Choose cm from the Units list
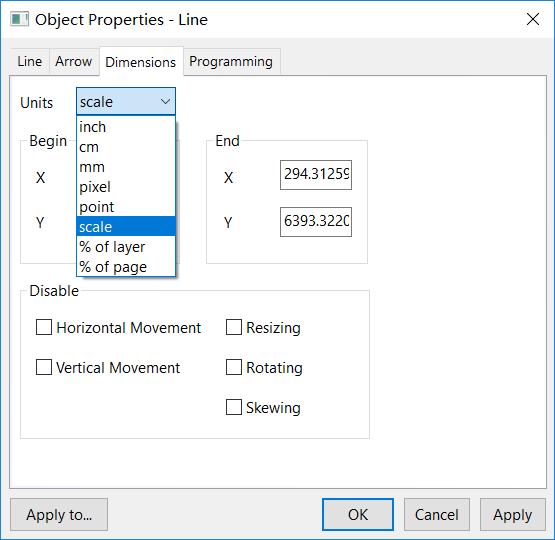Image resolution: width=555 pixels, height=540 pixels. (126, 147)
